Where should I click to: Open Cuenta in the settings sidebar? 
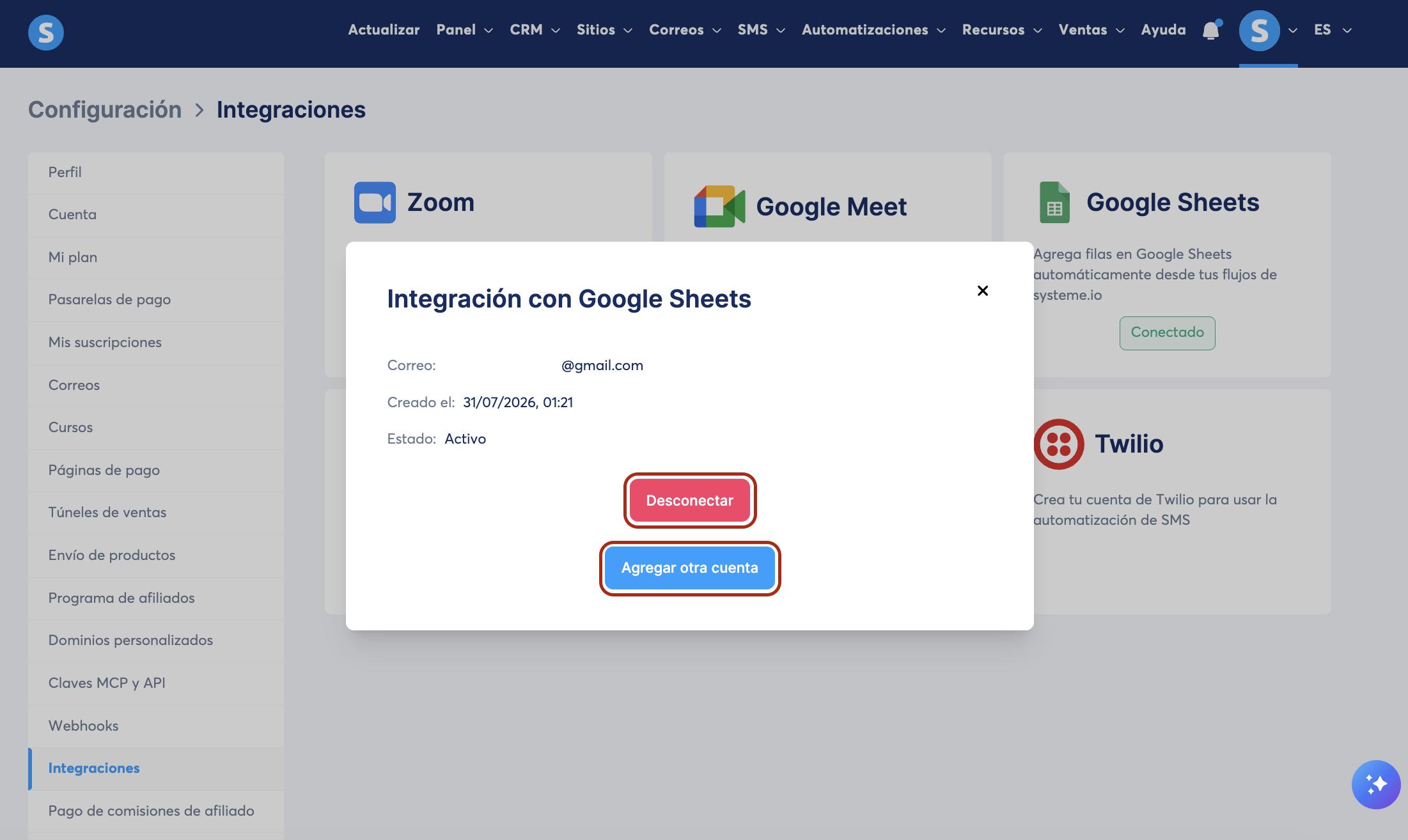pos(156,215)
